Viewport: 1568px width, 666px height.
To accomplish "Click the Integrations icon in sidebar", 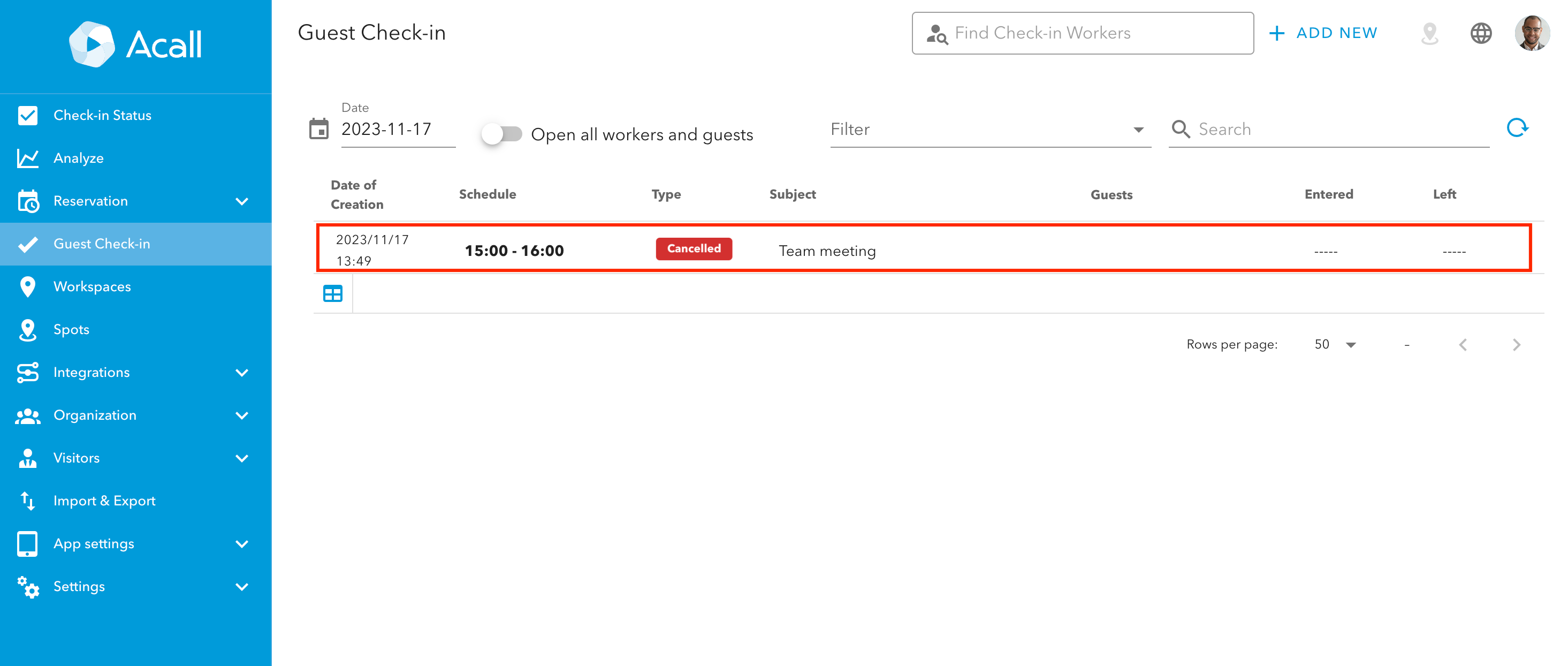I will [27, 373].
